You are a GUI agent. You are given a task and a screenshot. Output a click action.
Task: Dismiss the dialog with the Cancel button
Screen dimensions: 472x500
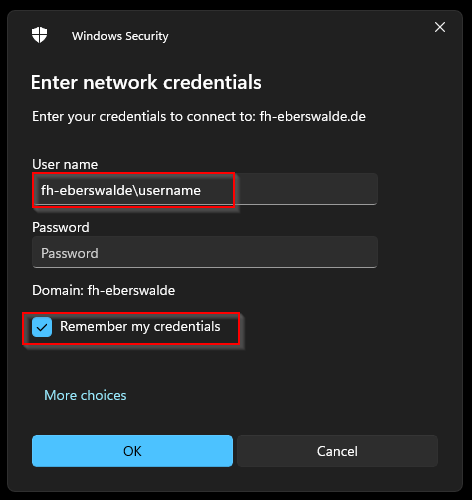pyautogui.click(x=337, y=451)
